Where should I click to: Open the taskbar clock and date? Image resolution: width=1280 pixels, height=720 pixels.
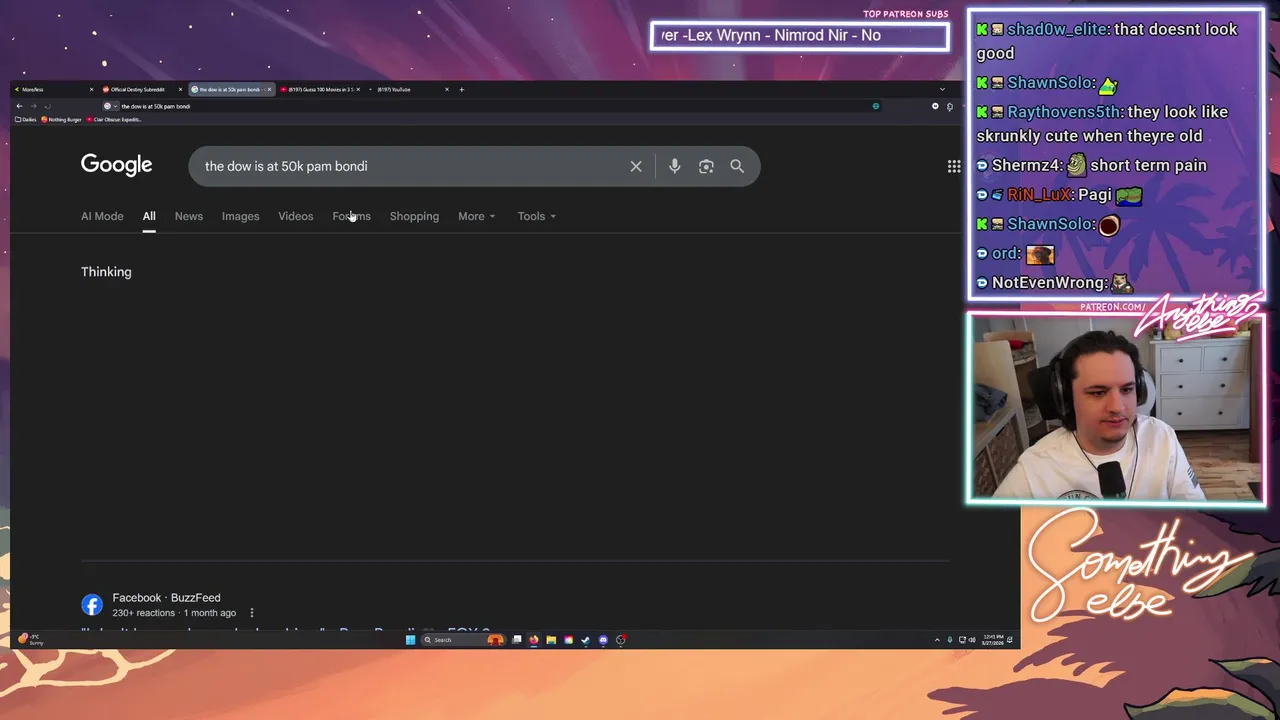[991, 640]
